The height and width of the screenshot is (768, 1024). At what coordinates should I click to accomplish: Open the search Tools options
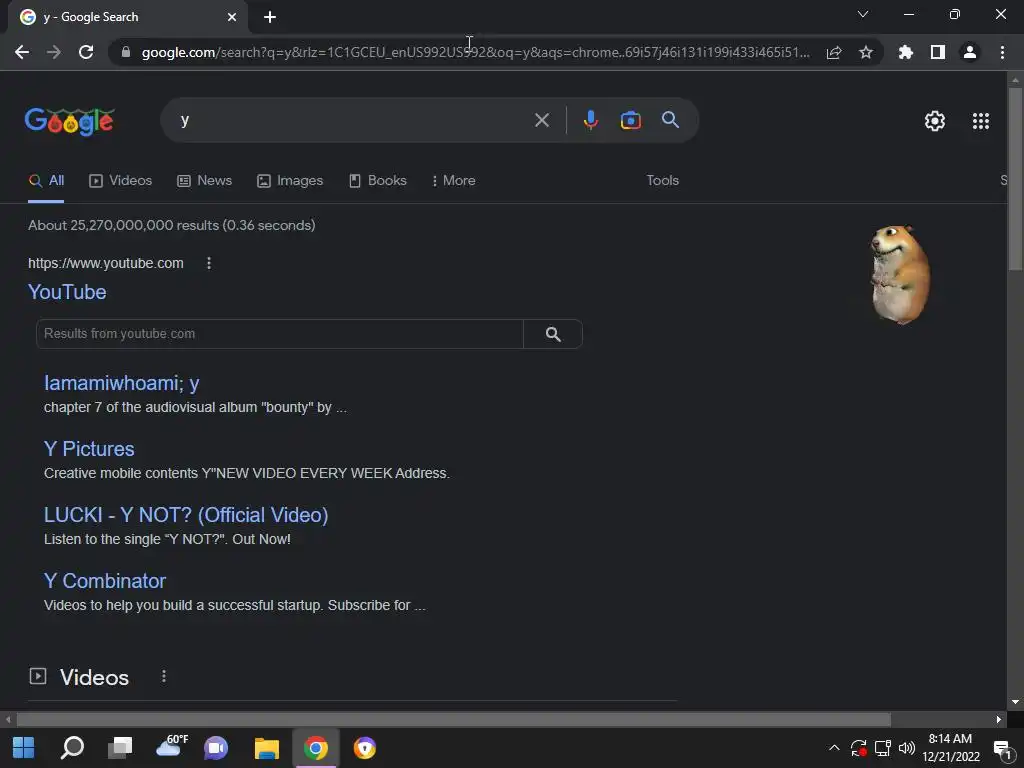click(662, 180)
